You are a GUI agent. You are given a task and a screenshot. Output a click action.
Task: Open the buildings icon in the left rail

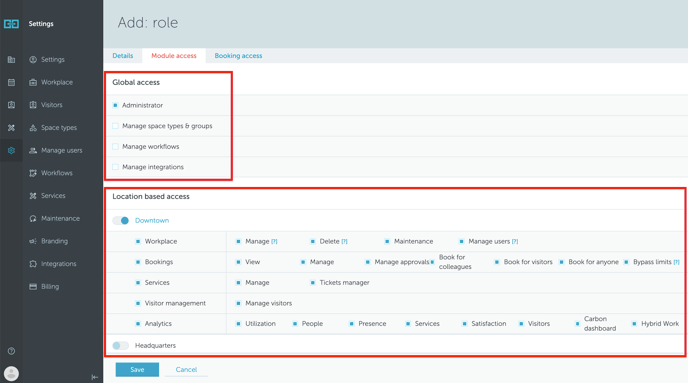(x=11, y=60)
